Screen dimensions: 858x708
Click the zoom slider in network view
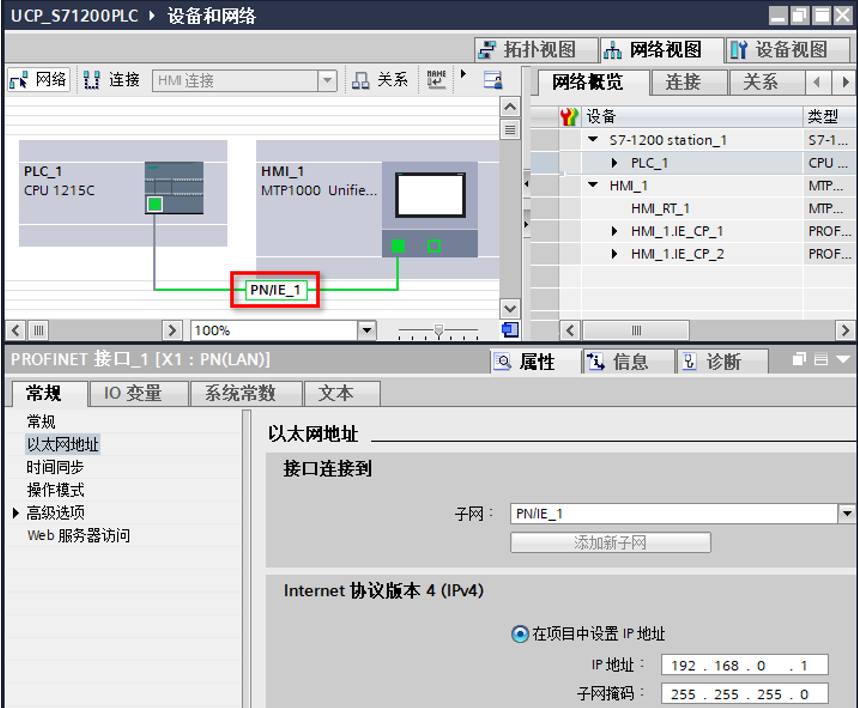(437, 330)
